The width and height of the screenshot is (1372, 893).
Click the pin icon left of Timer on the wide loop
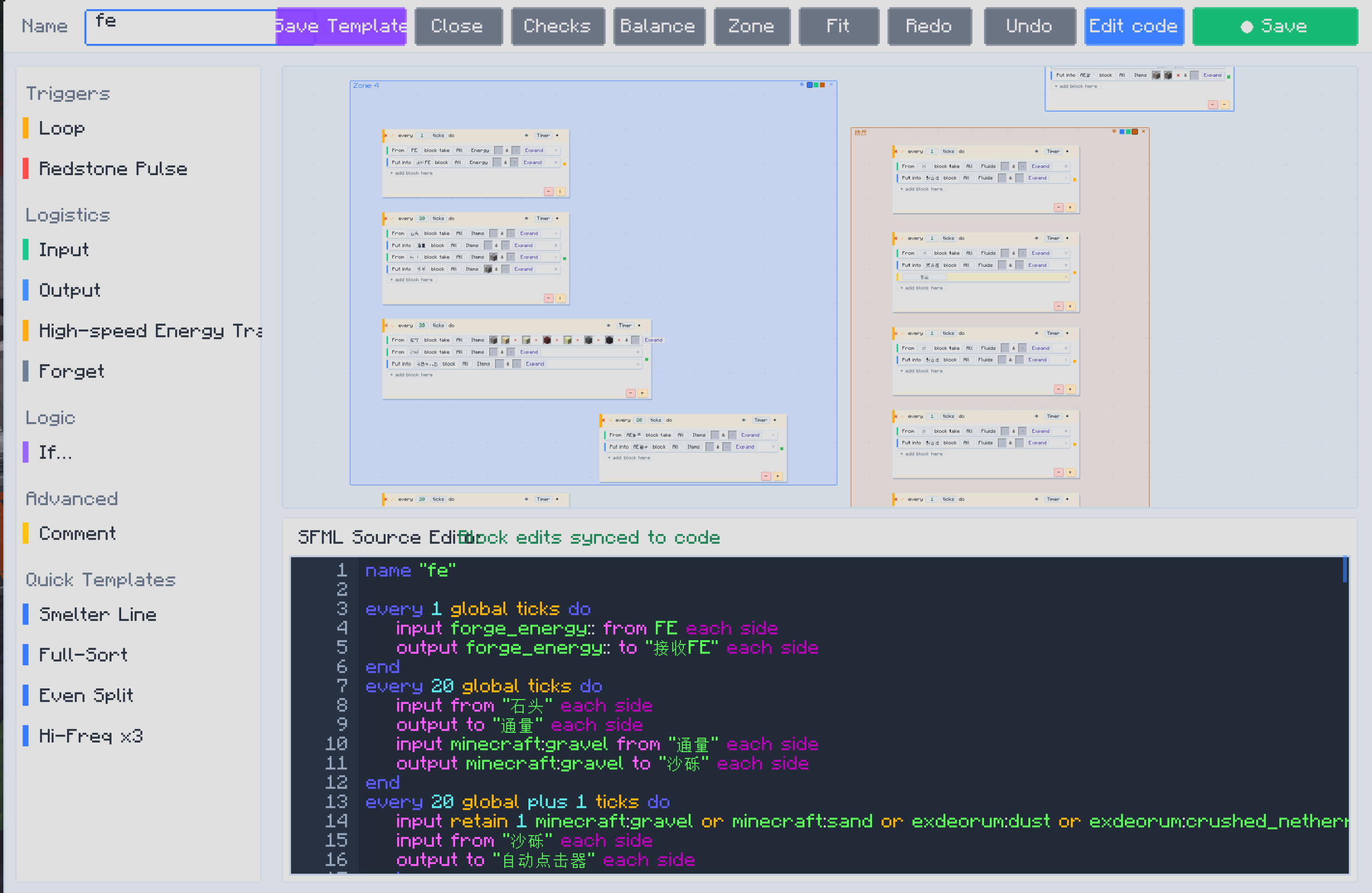tap(608, 326)
